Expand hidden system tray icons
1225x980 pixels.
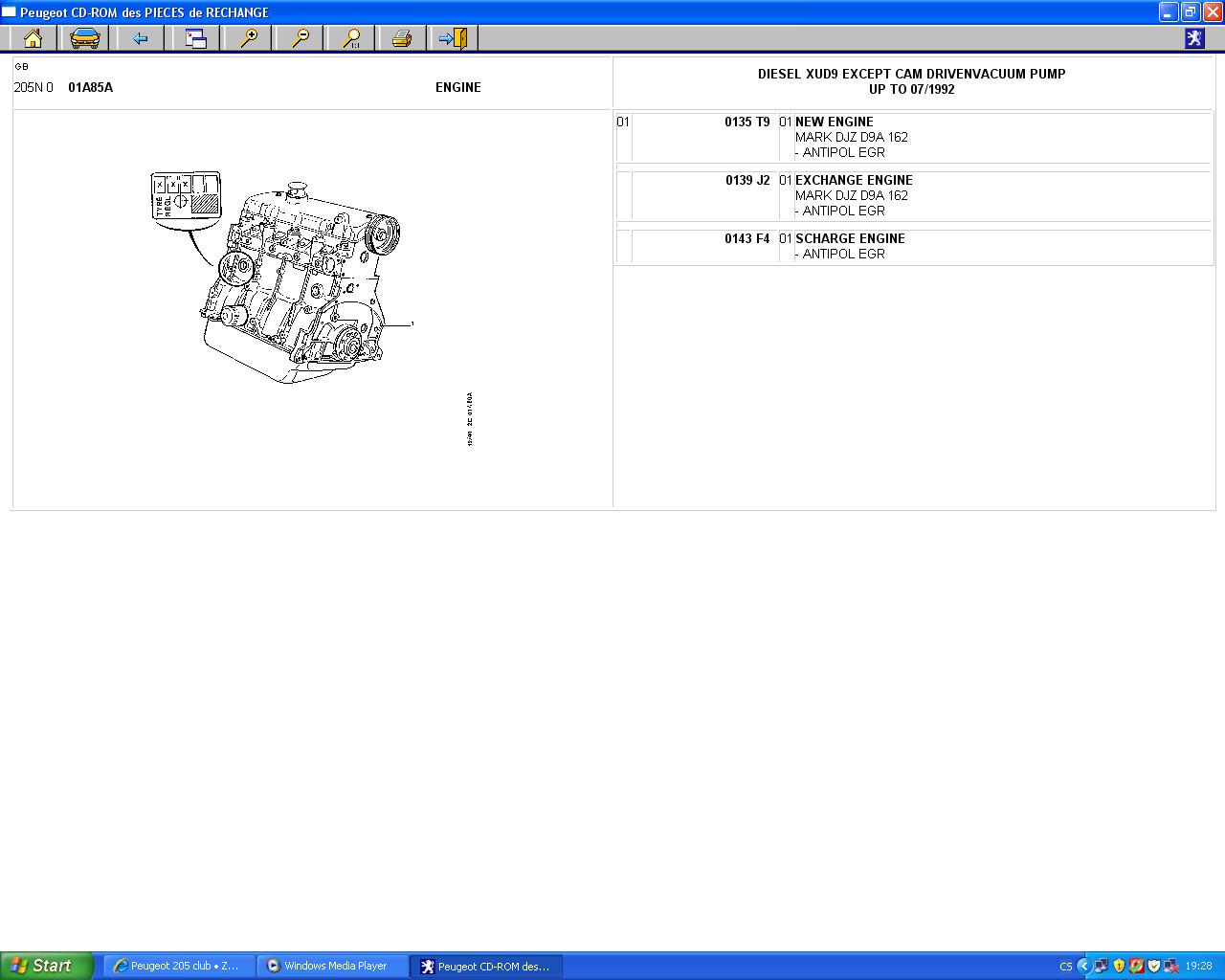tap(1083, 966)
